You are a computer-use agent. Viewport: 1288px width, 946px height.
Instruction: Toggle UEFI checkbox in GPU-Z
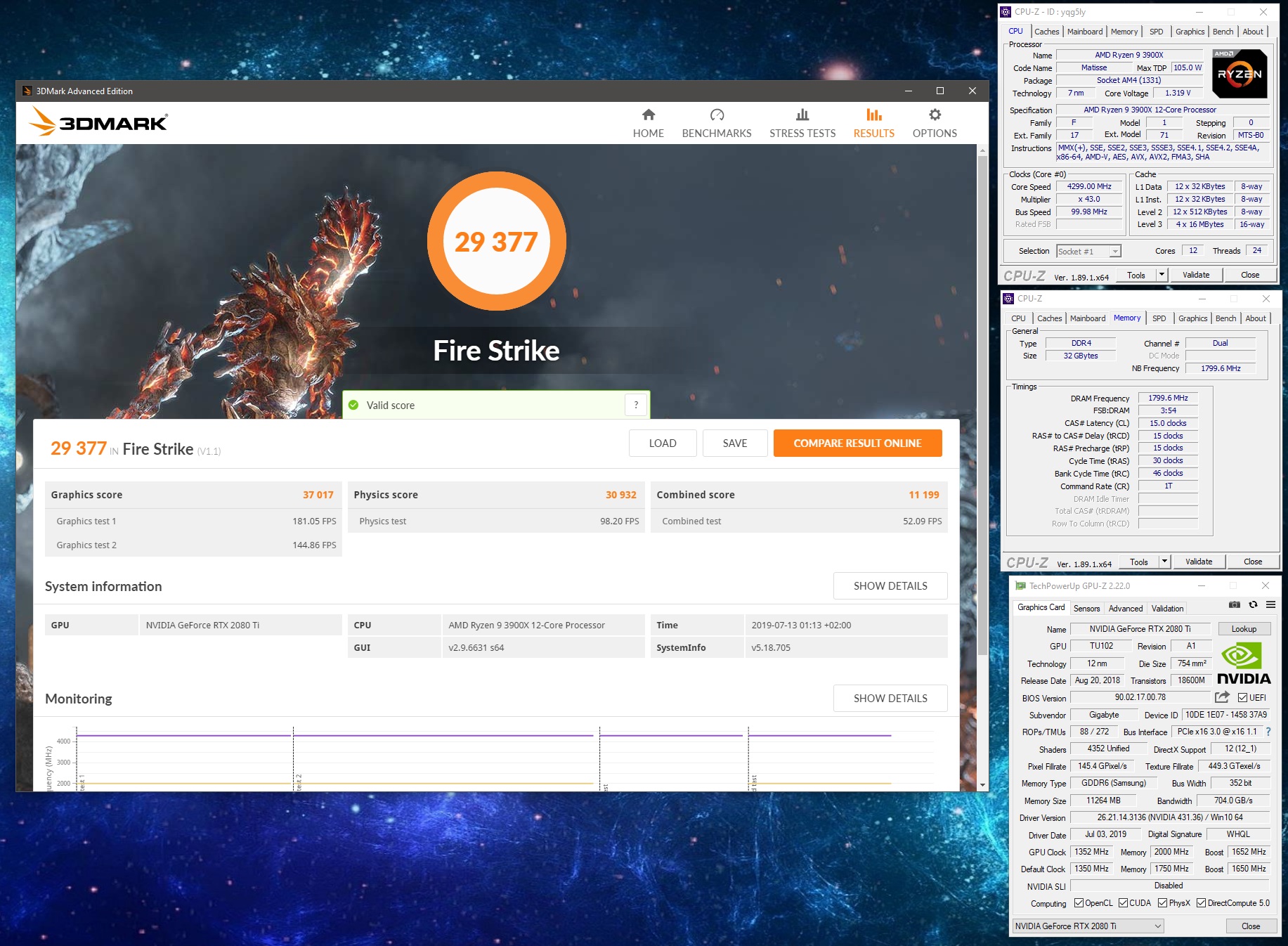(1242, 698)
